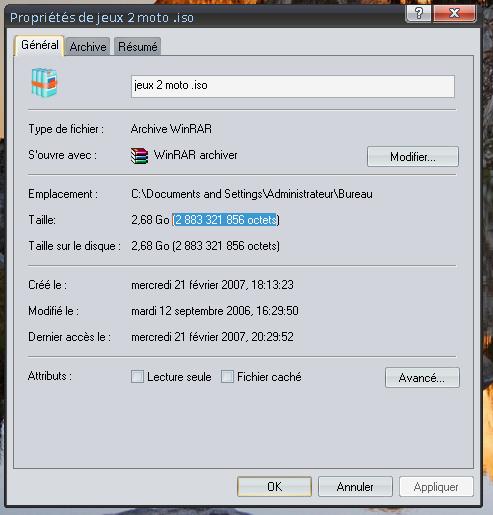
Task: Click the Emplacement path text
Action: (x=252, y=194)
